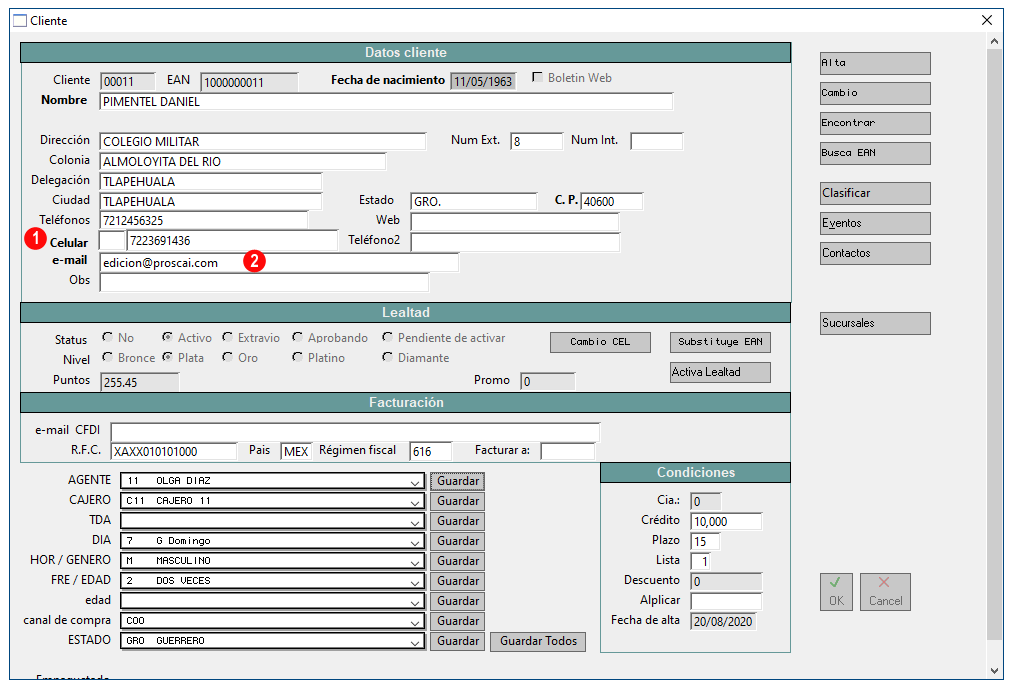1013x688 pixels.
Task: Click the OK green checkmark button
Action: (x=836, y=592)
